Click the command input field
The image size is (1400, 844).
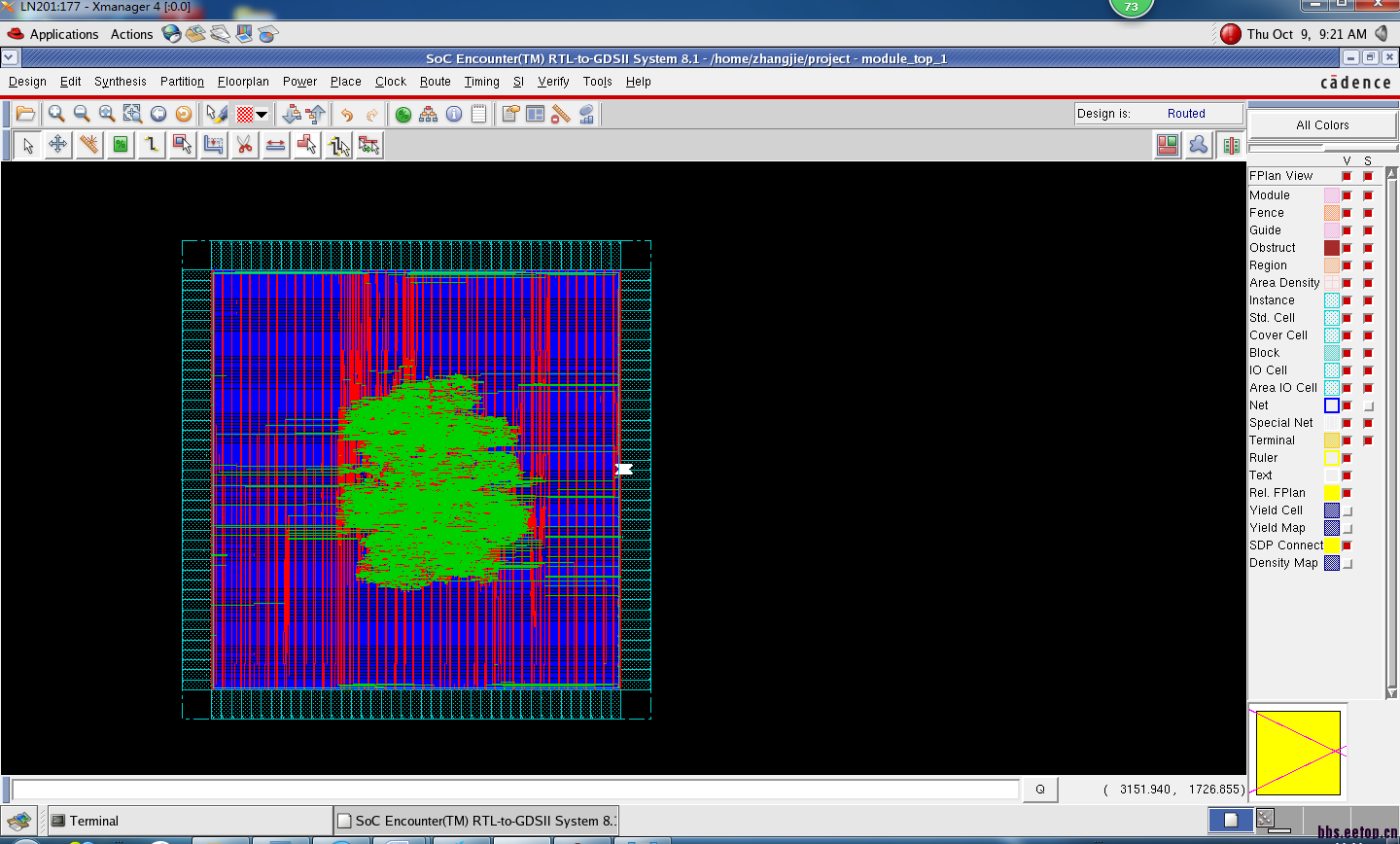tap(515, 789)
